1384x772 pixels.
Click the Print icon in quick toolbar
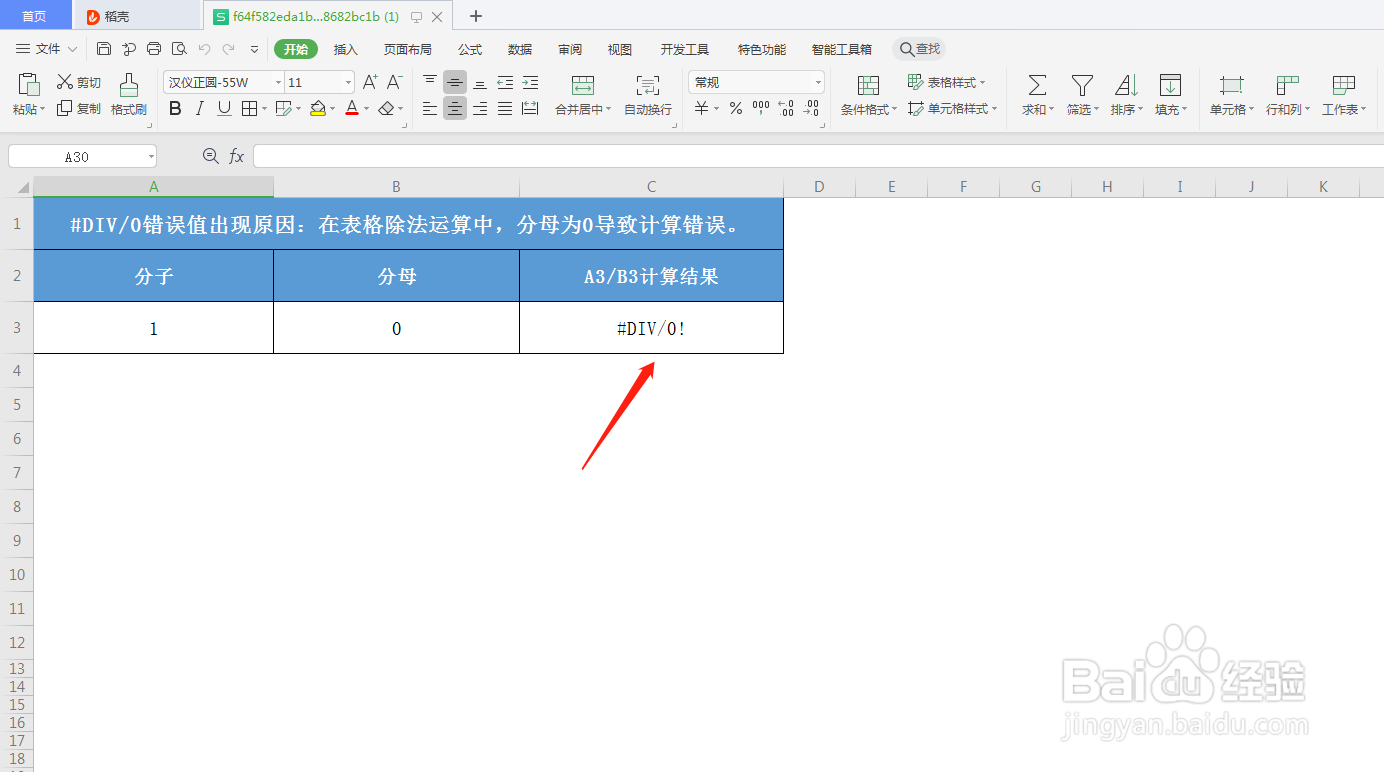[154, 48]
